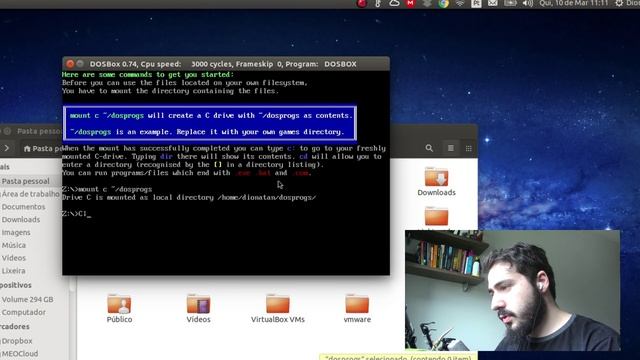The width and height of the screenshot is (640, 360).
Task: Open Volume 294 GB in sidebar
Action: point(27,299)
